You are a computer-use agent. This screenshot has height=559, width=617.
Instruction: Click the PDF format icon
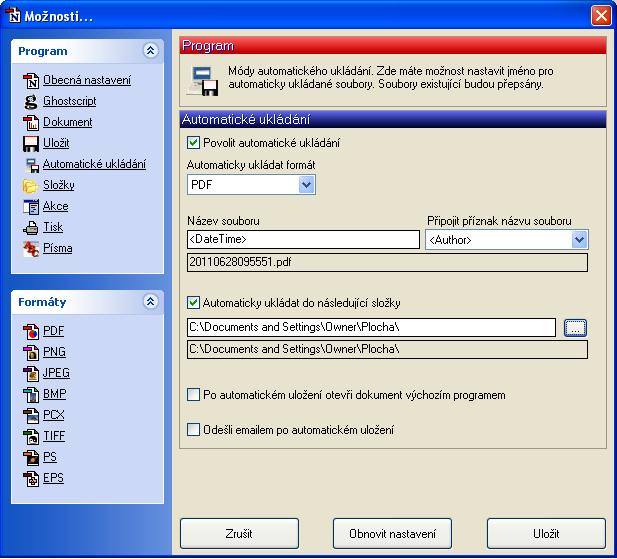click(31, 331)
